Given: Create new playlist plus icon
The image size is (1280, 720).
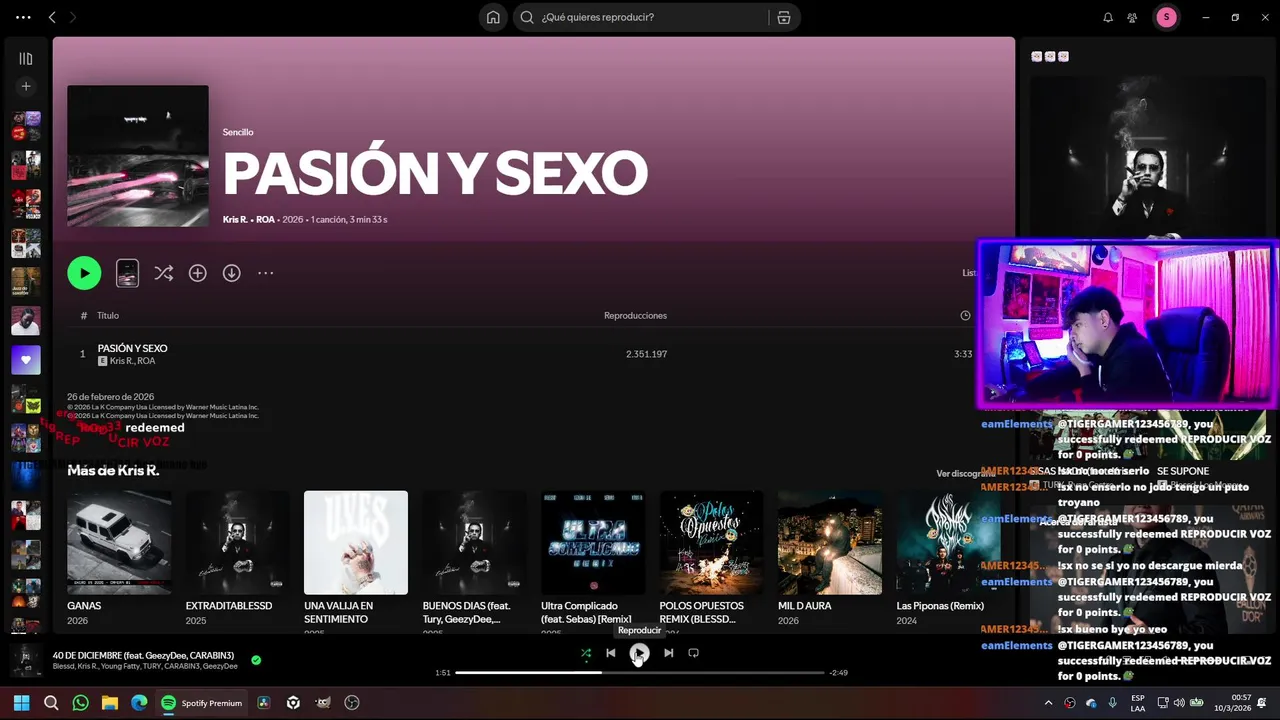Looking at the screenshot, I should coord(26,87).
